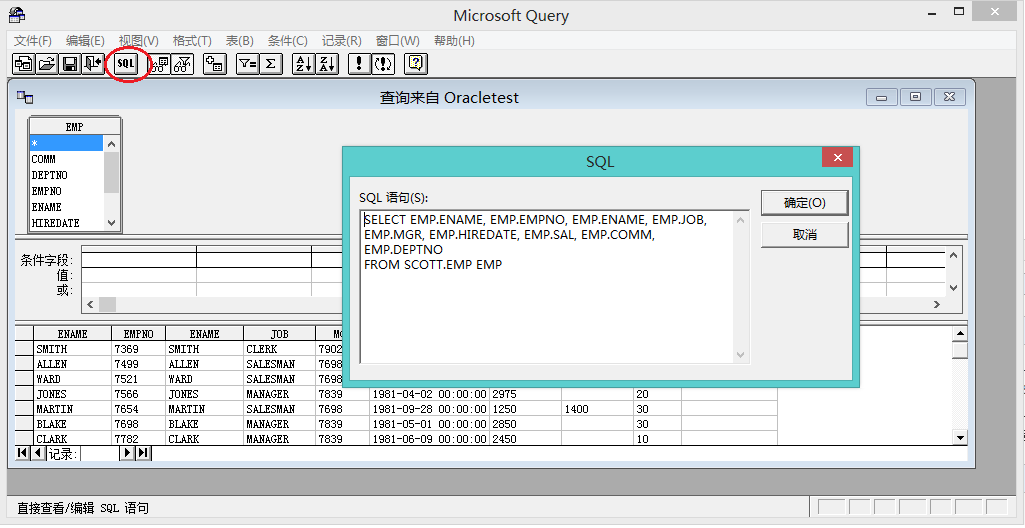Toggle the Auto Query icon

[382, 64]
